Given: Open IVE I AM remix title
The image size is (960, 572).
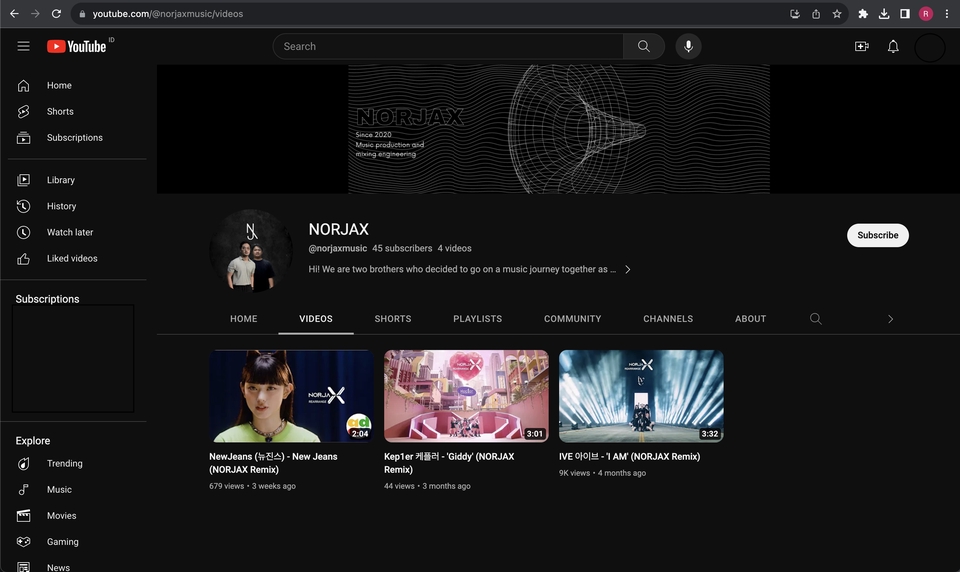Looking at the screenshot, I should click(x=629, y=456).
